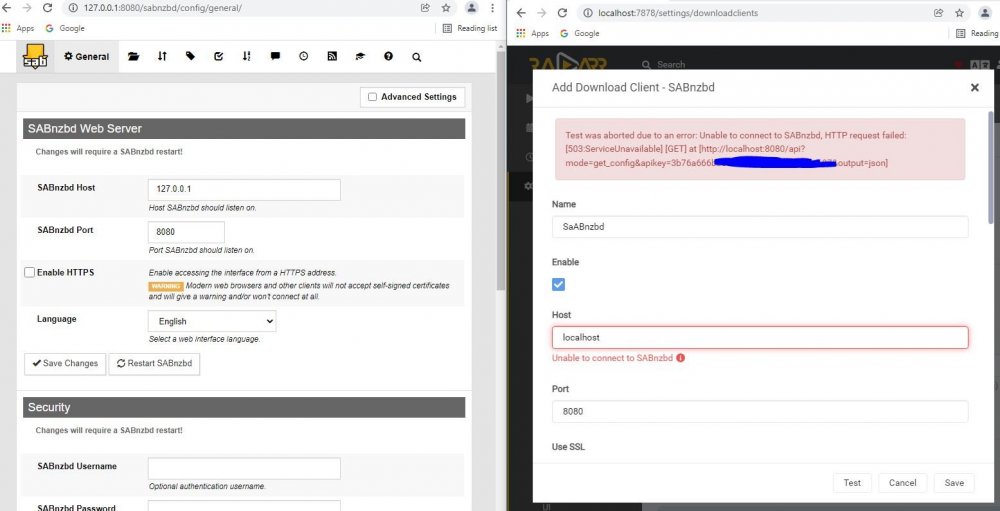1000x511 pixels.
Task: Uncheck the Enable checkbox in Radarr dialog
Action: 559,285
